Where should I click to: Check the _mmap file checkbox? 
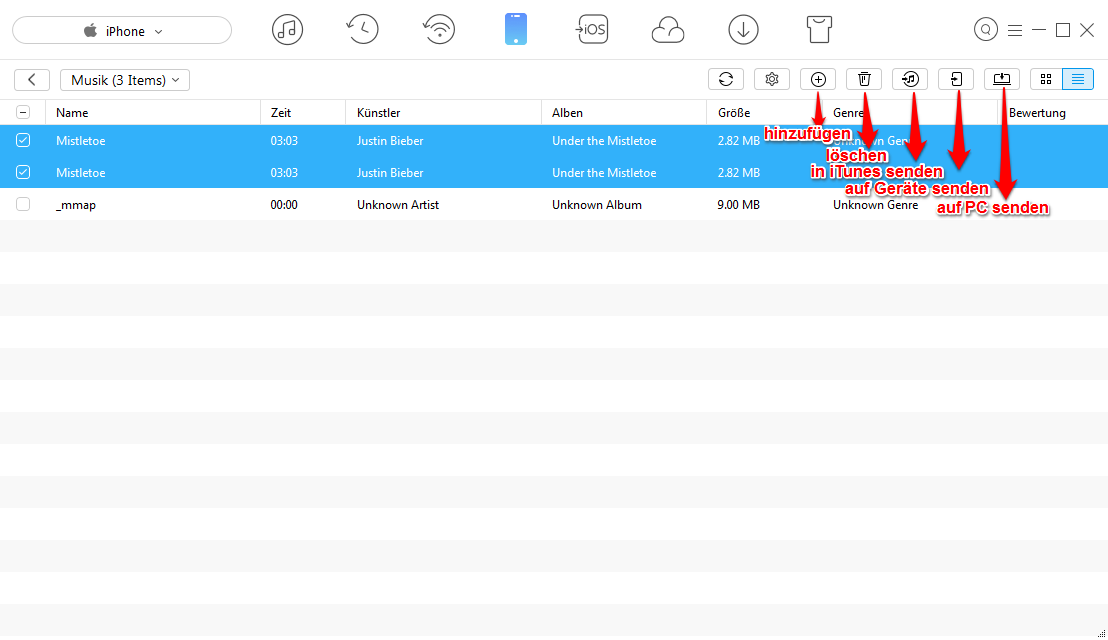click(x=23, y=204)
